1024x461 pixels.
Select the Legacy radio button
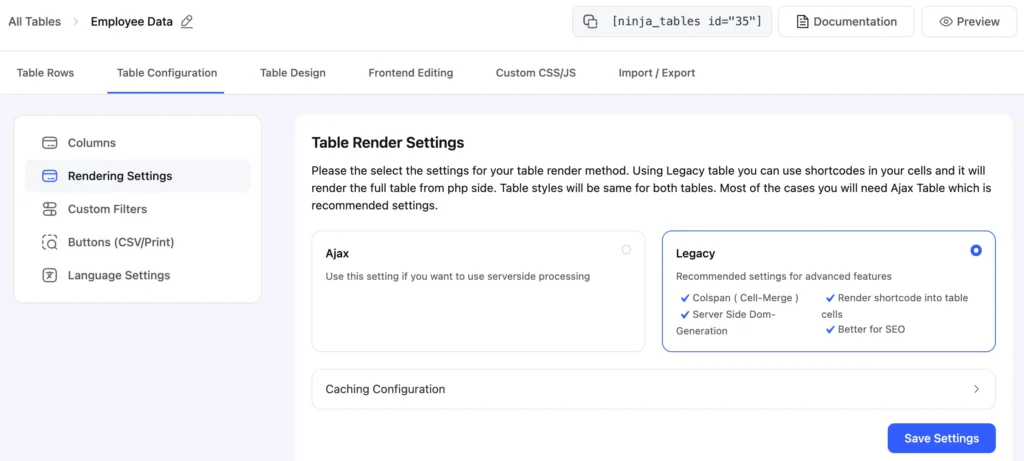click(x=976, y=250)
